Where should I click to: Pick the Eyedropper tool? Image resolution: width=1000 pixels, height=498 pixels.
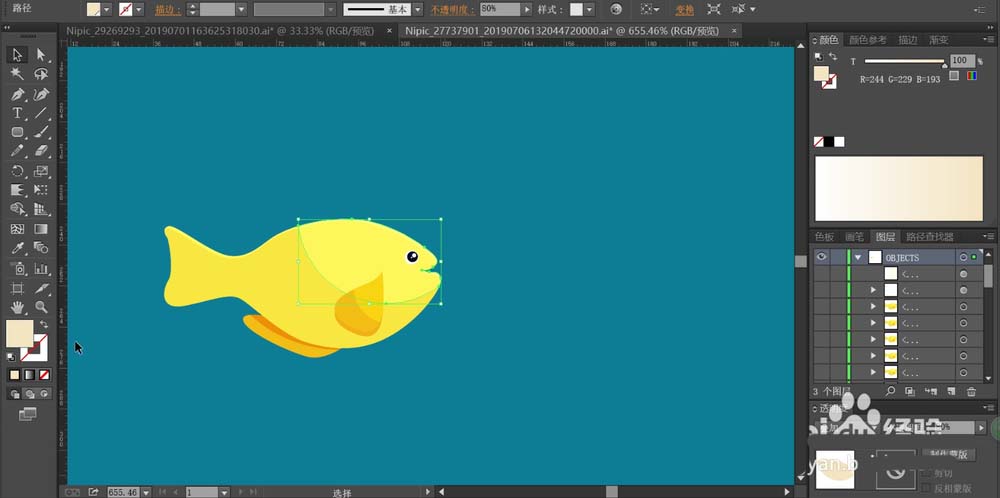[x=17, y=247]
